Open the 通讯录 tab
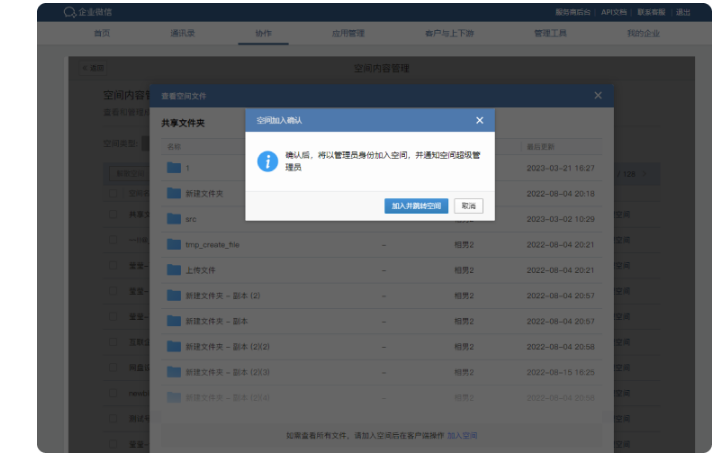This screenshot has width=727, height=468. pyautogui.click(x=182, y=33)
